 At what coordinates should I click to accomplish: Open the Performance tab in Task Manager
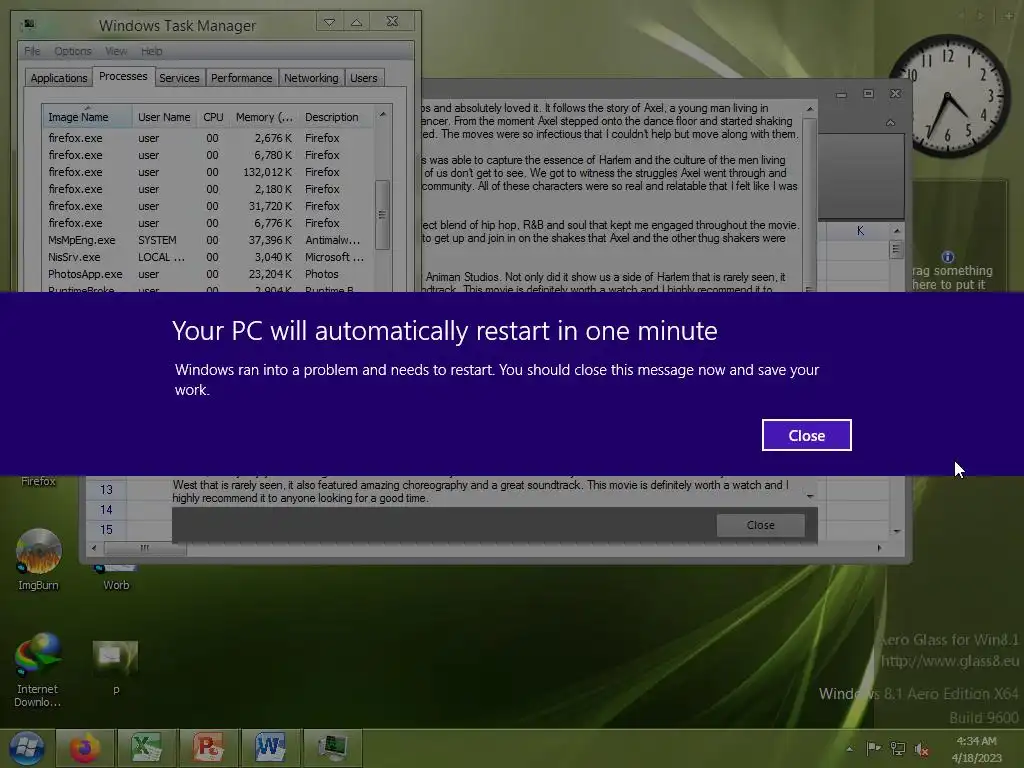(x=241, y=78)
